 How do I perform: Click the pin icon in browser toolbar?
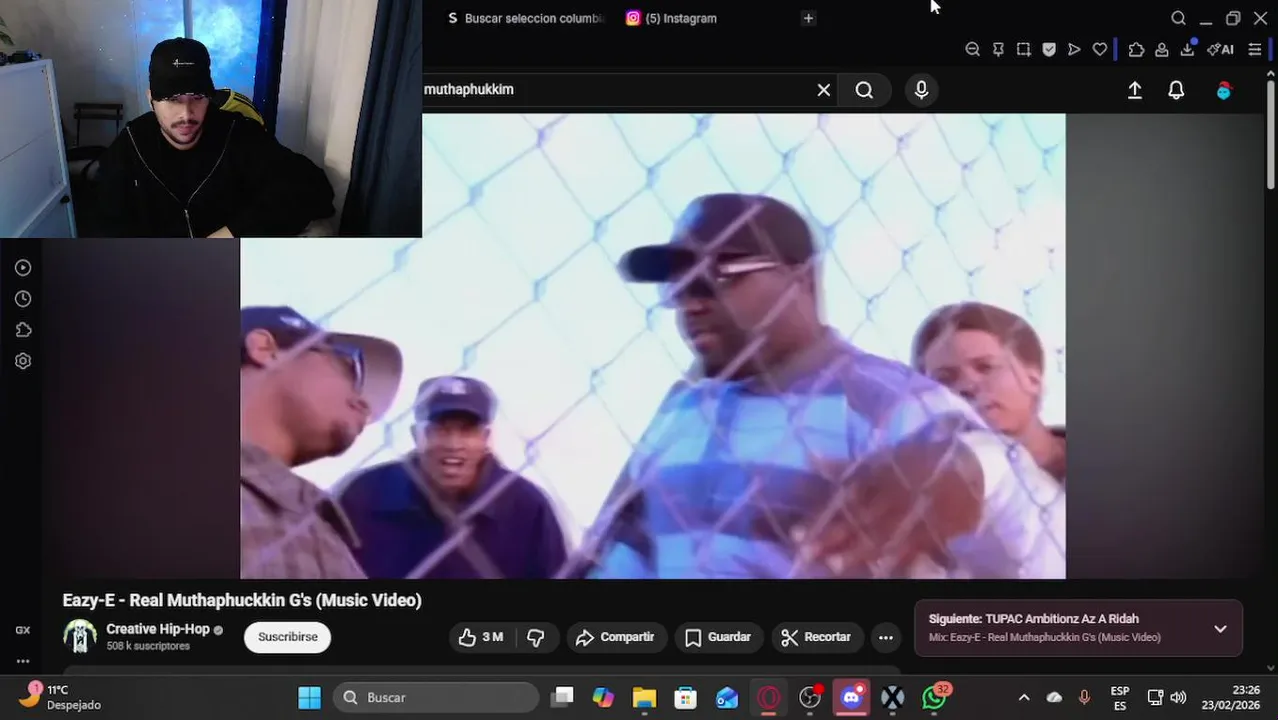(x=998, y=49)
